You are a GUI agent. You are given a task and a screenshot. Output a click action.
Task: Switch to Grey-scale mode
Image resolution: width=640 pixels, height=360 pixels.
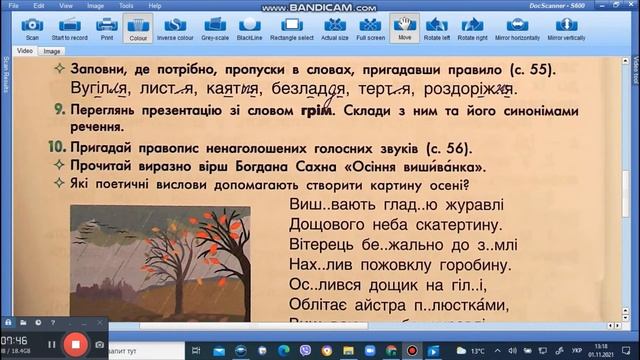(x=215, y=29)
